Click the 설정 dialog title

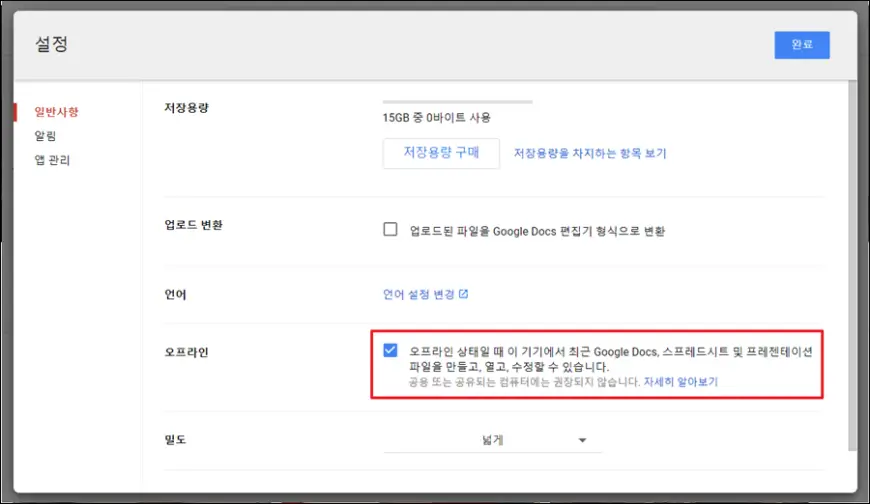click(52, 44)
